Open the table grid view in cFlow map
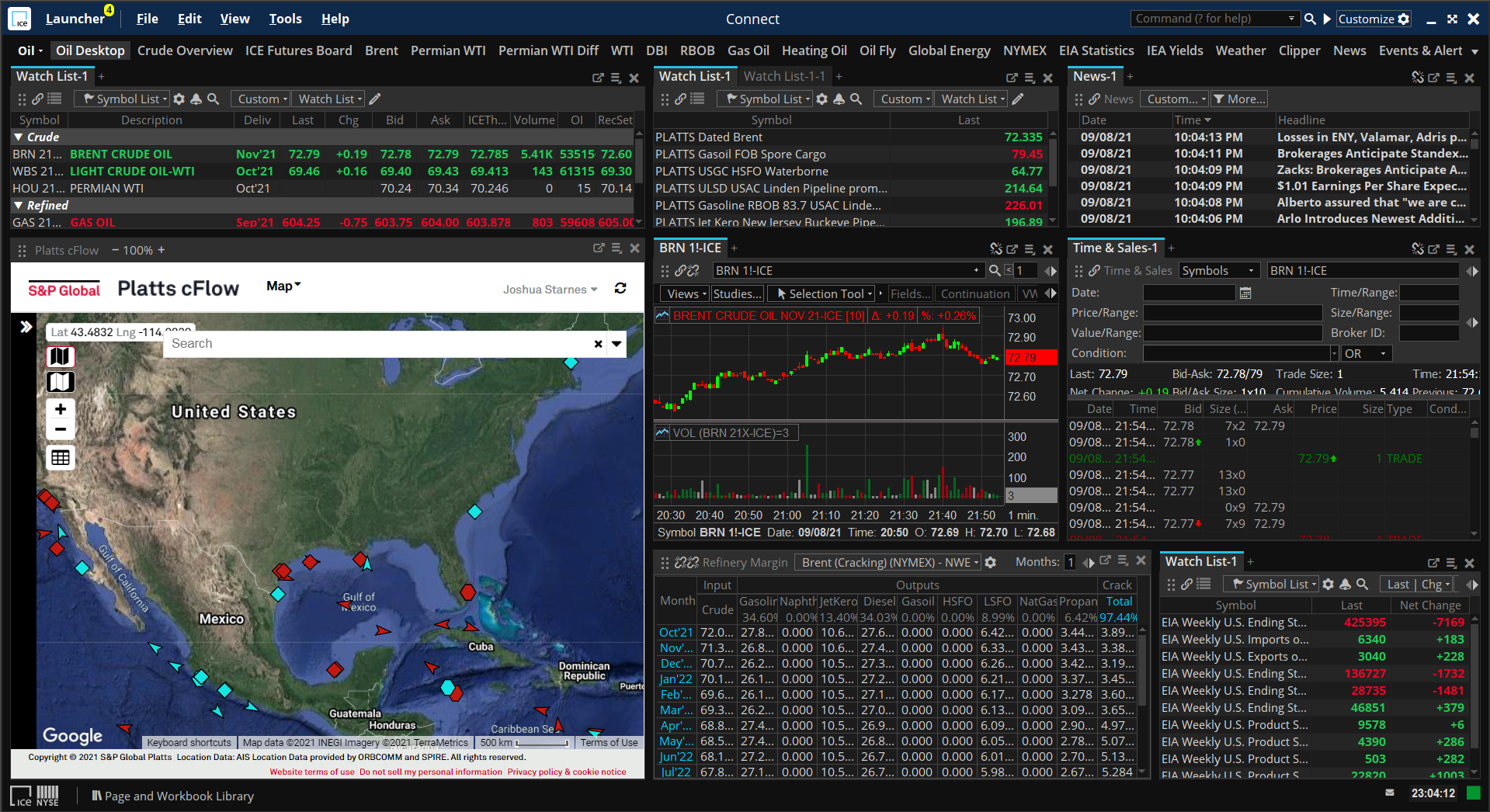 click(x=61, y=457)
